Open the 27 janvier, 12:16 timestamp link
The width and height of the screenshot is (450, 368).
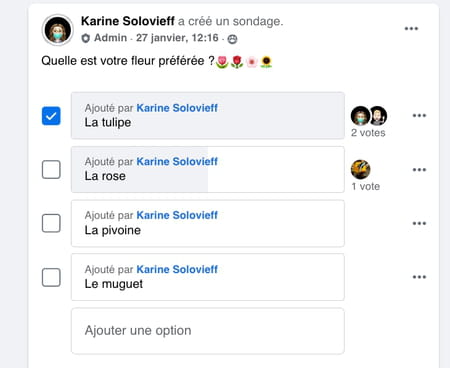click(177, 38)
